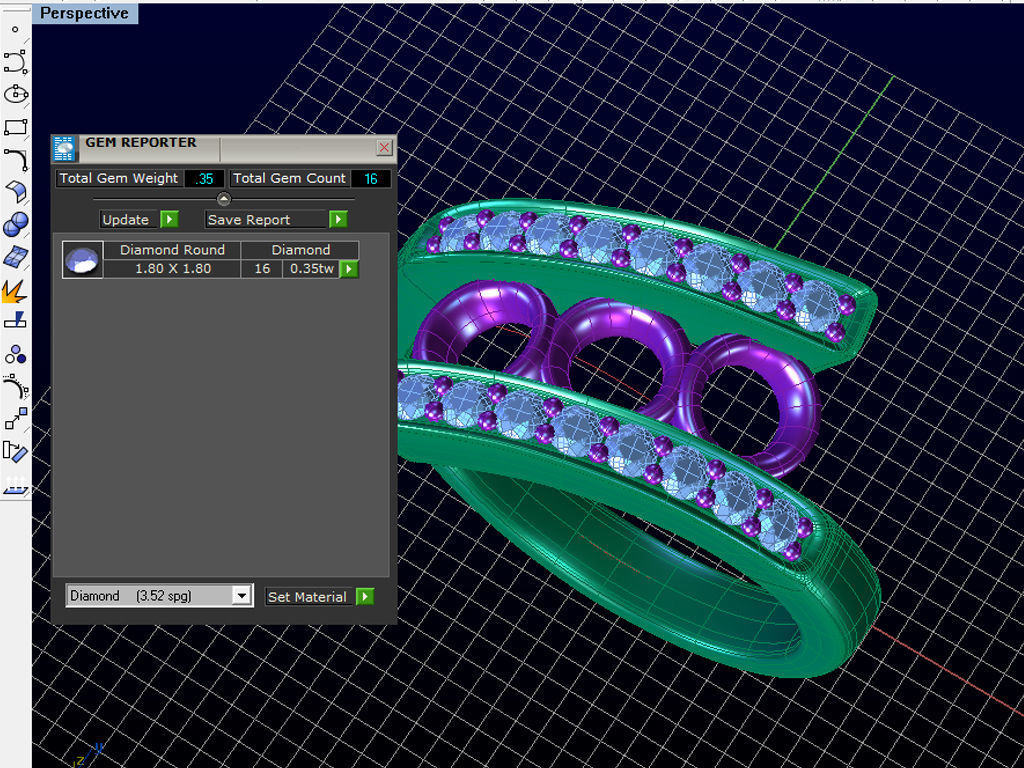1024x768 pixels.
Task: Click the Total Gem Count value 16
Action: point(370,179)
